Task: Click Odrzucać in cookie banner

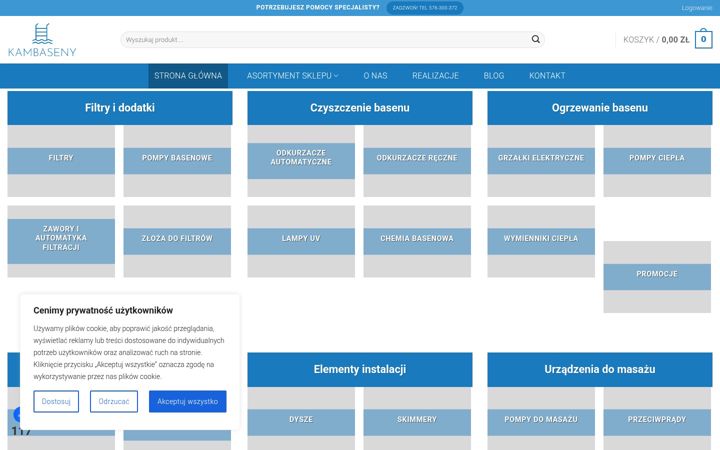Action: pos(114,401)
